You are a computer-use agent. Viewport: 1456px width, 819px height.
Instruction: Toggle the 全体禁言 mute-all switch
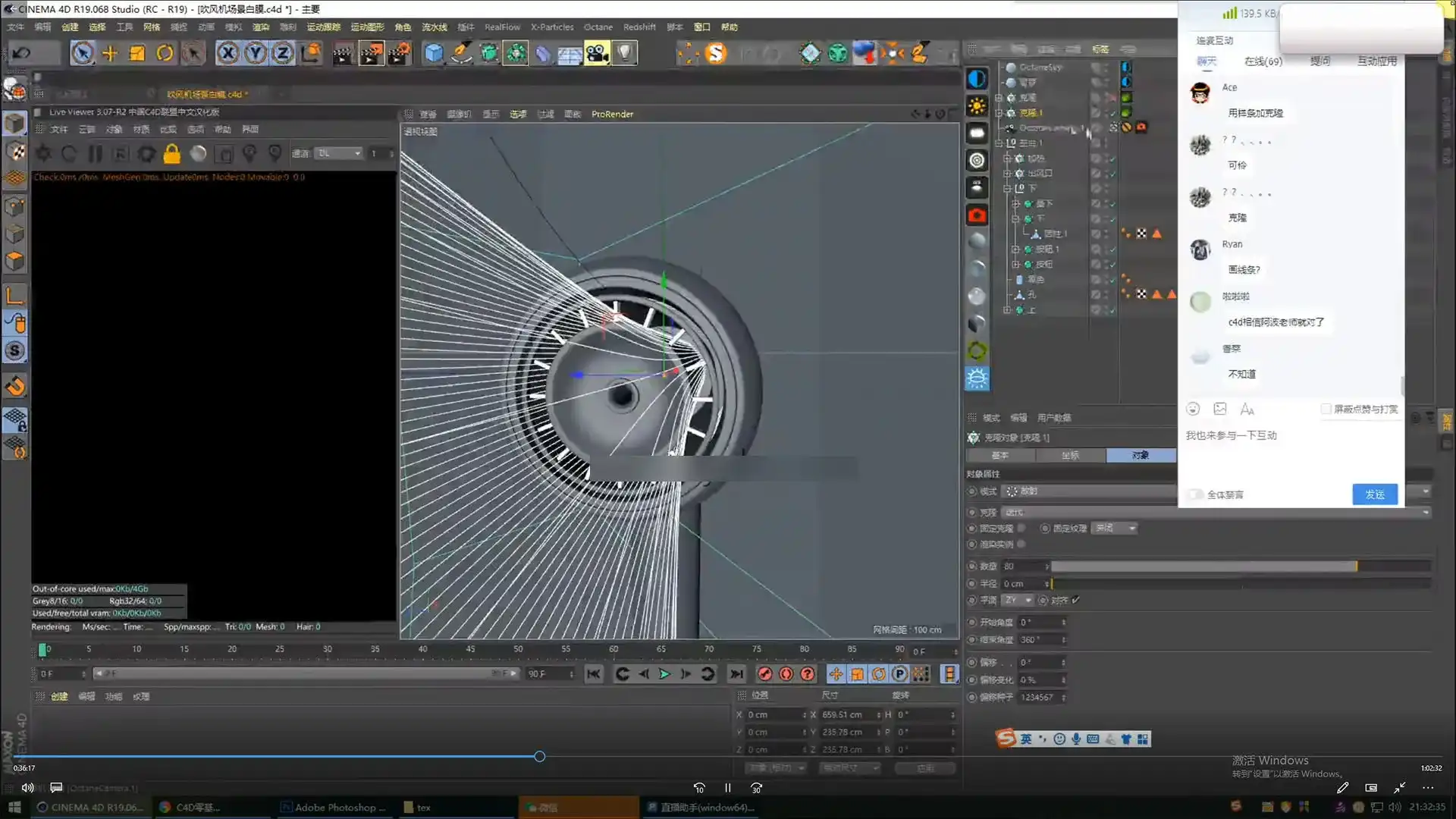point(1196,494)
